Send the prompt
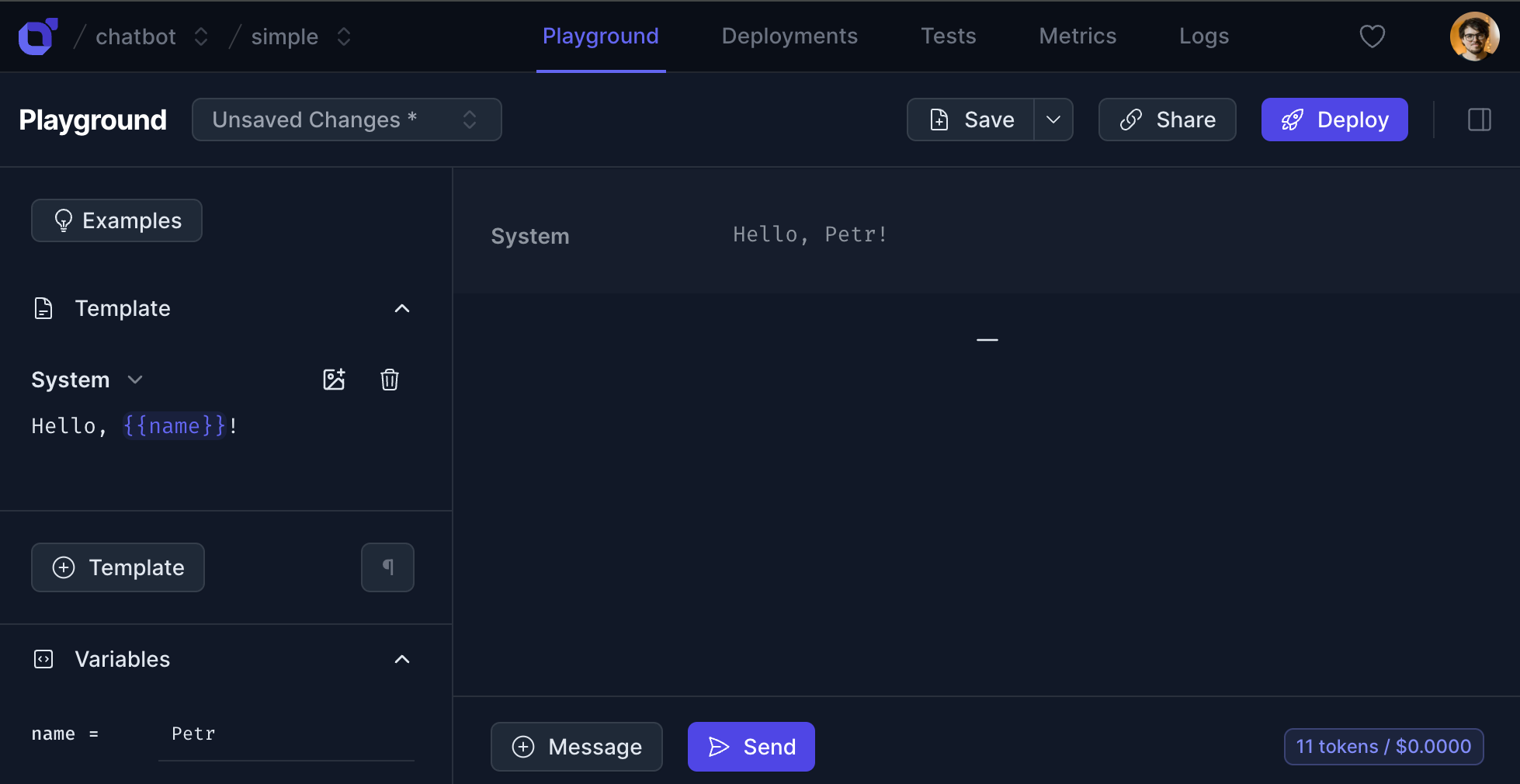The image size is (1520, 784). click(751, 747)
